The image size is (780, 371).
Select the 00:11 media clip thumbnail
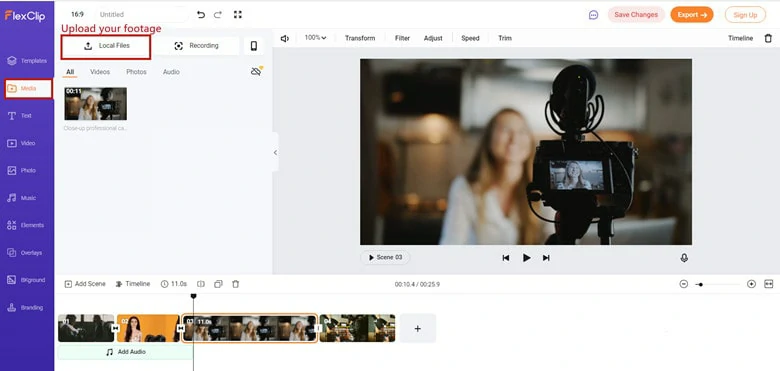click(96, 103)
